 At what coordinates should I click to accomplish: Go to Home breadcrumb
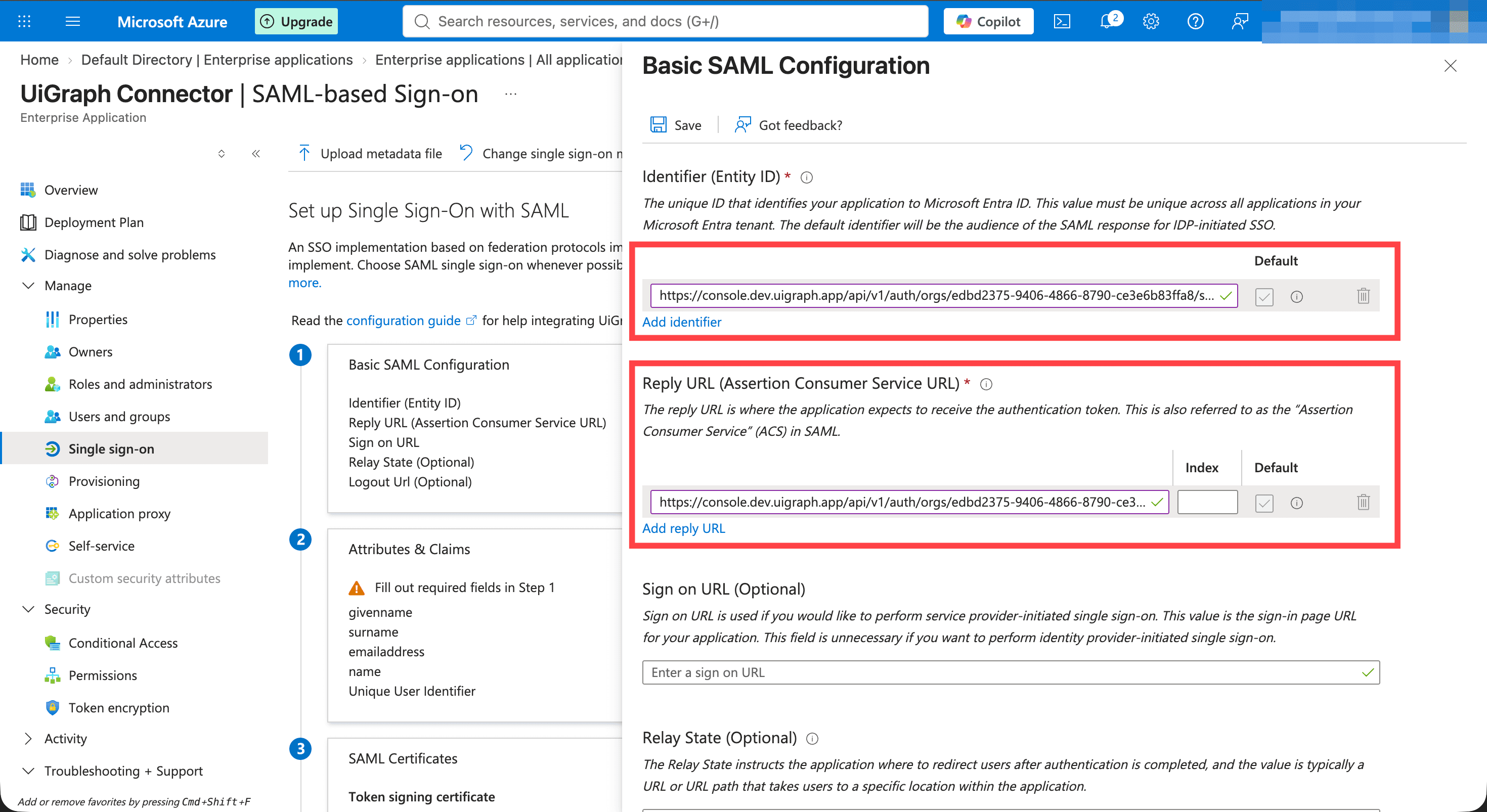click(x=39, y=60)
